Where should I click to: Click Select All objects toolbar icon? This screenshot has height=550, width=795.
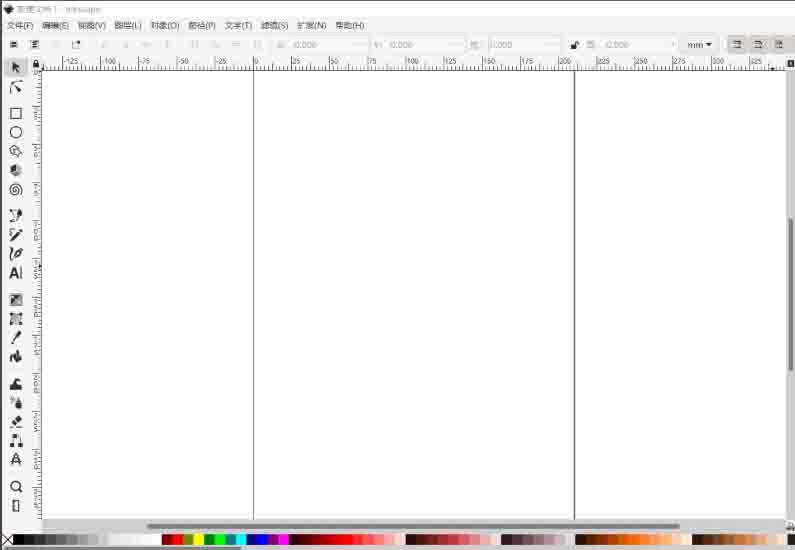14,45
